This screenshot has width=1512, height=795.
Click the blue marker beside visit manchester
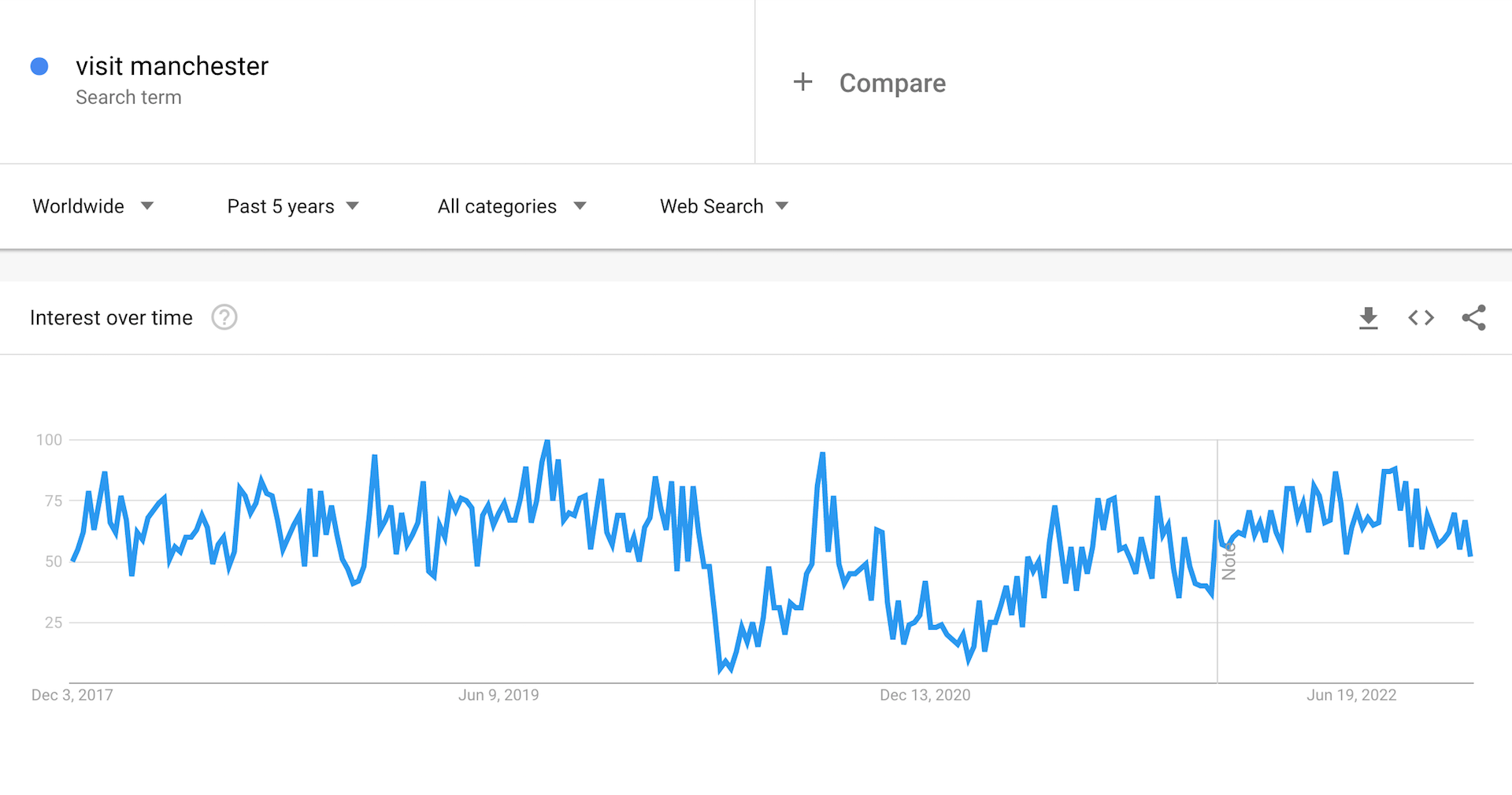pos(39,66)
